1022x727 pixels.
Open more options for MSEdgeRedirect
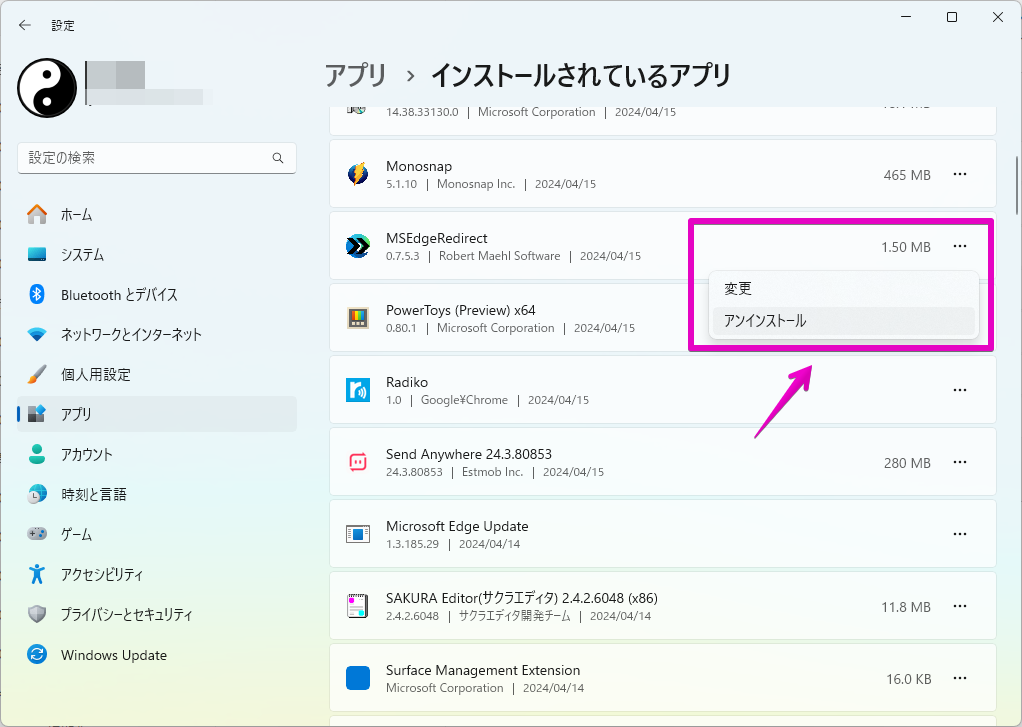tap(959, 246)
